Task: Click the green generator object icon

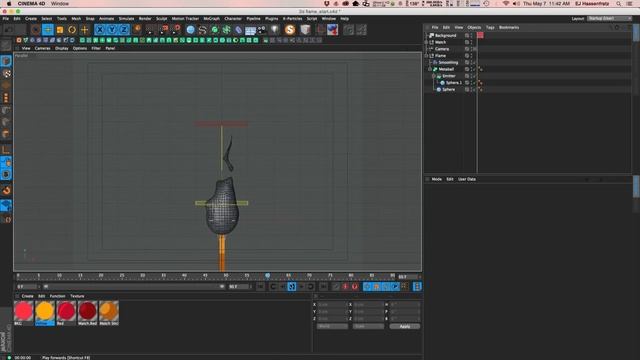Action: [x=215, y=29]
